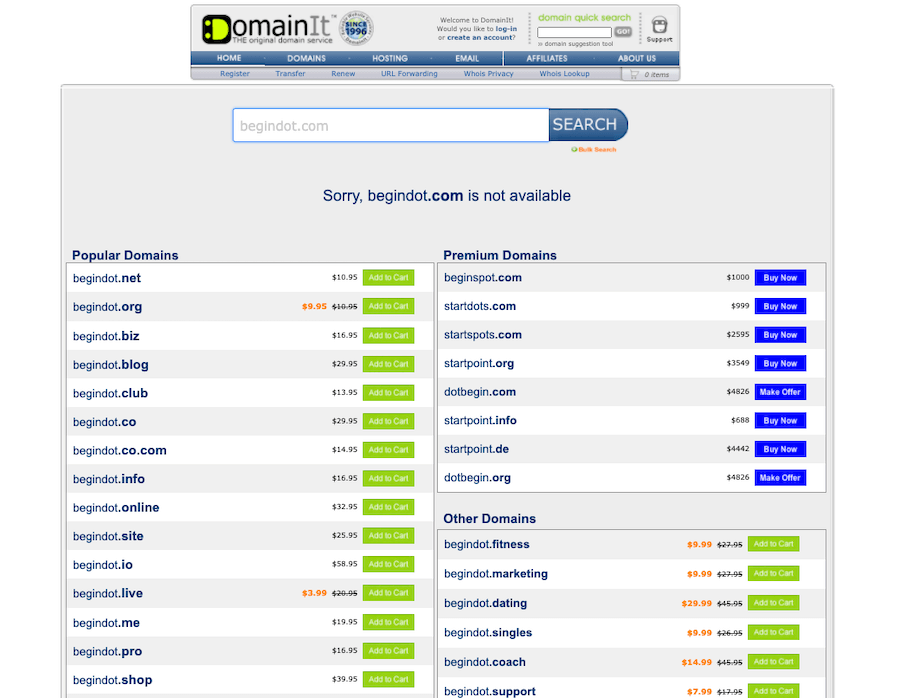Click the GO! quick search button
This screenshot has height=698, width=900.
(623, 32)
